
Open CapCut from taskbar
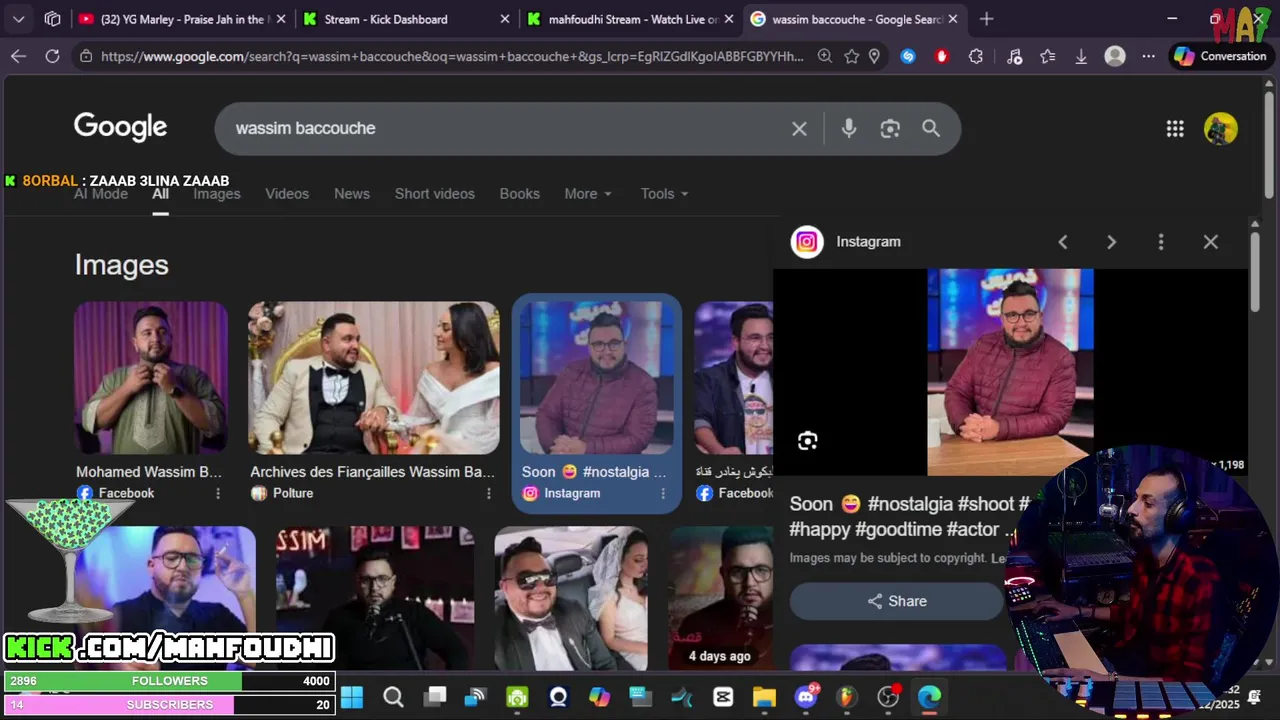click(723, 697)
